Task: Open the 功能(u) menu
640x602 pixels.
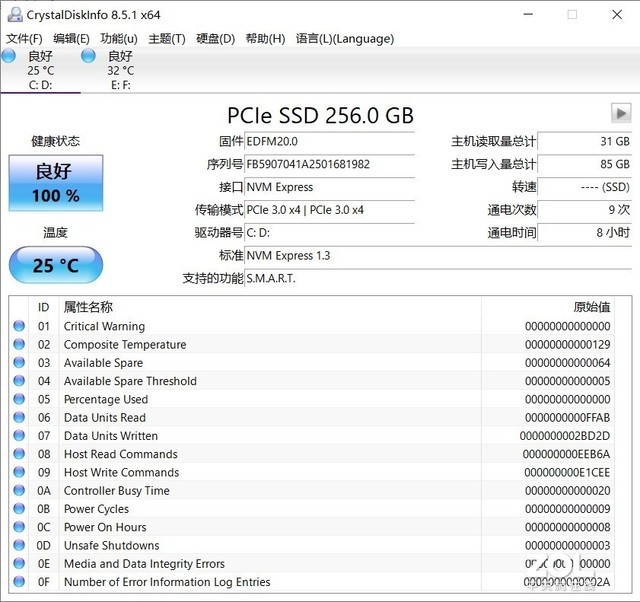Action: [119, 39]
